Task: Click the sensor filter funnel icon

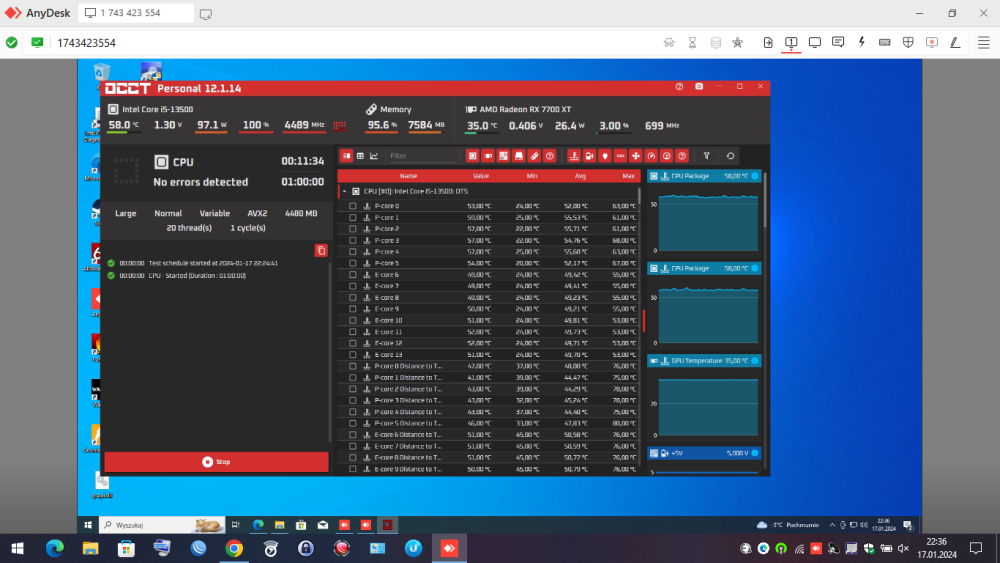Action: point(706,156)
